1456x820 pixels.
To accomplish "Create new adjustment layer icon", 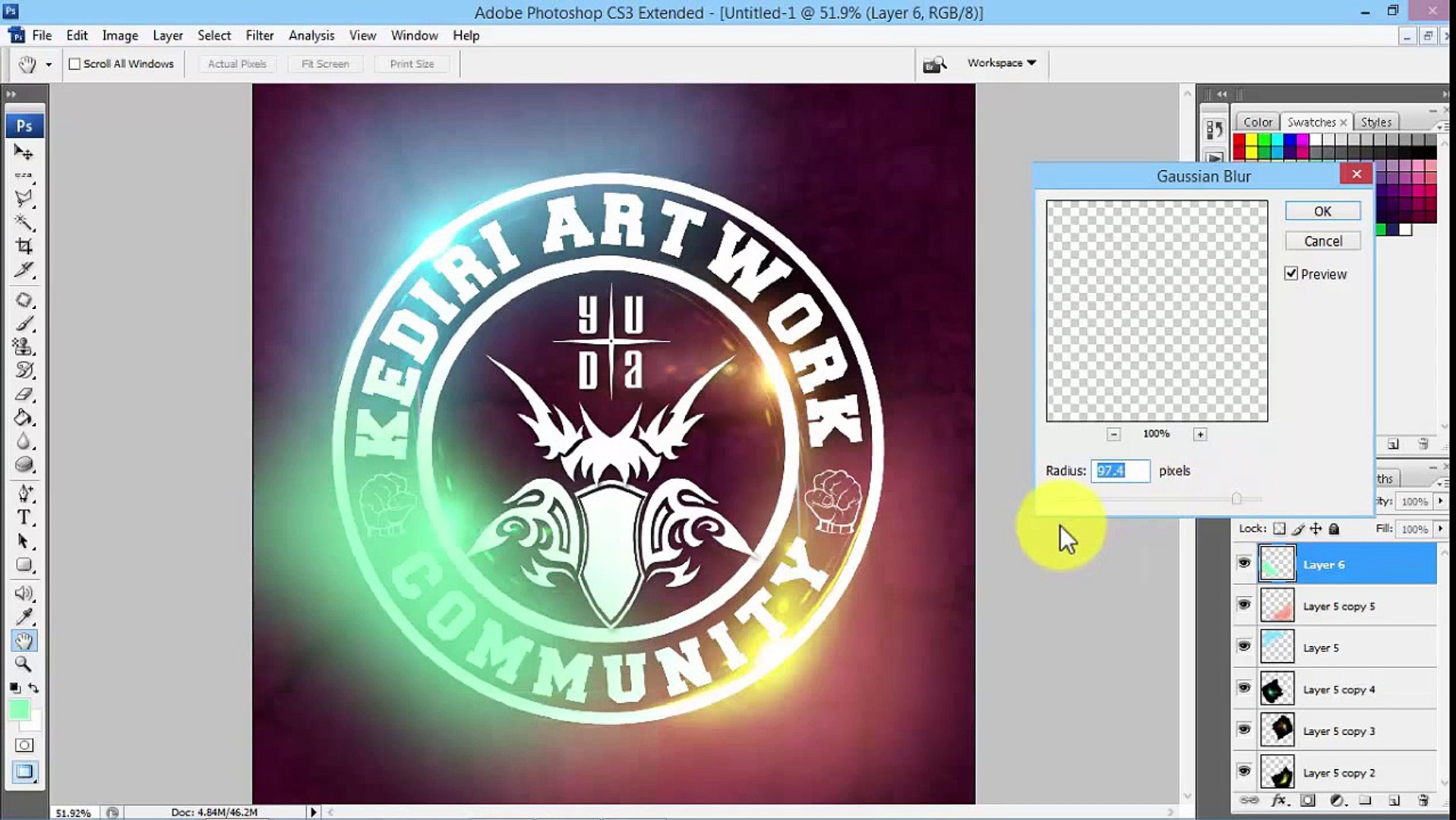I will 1337,800.
